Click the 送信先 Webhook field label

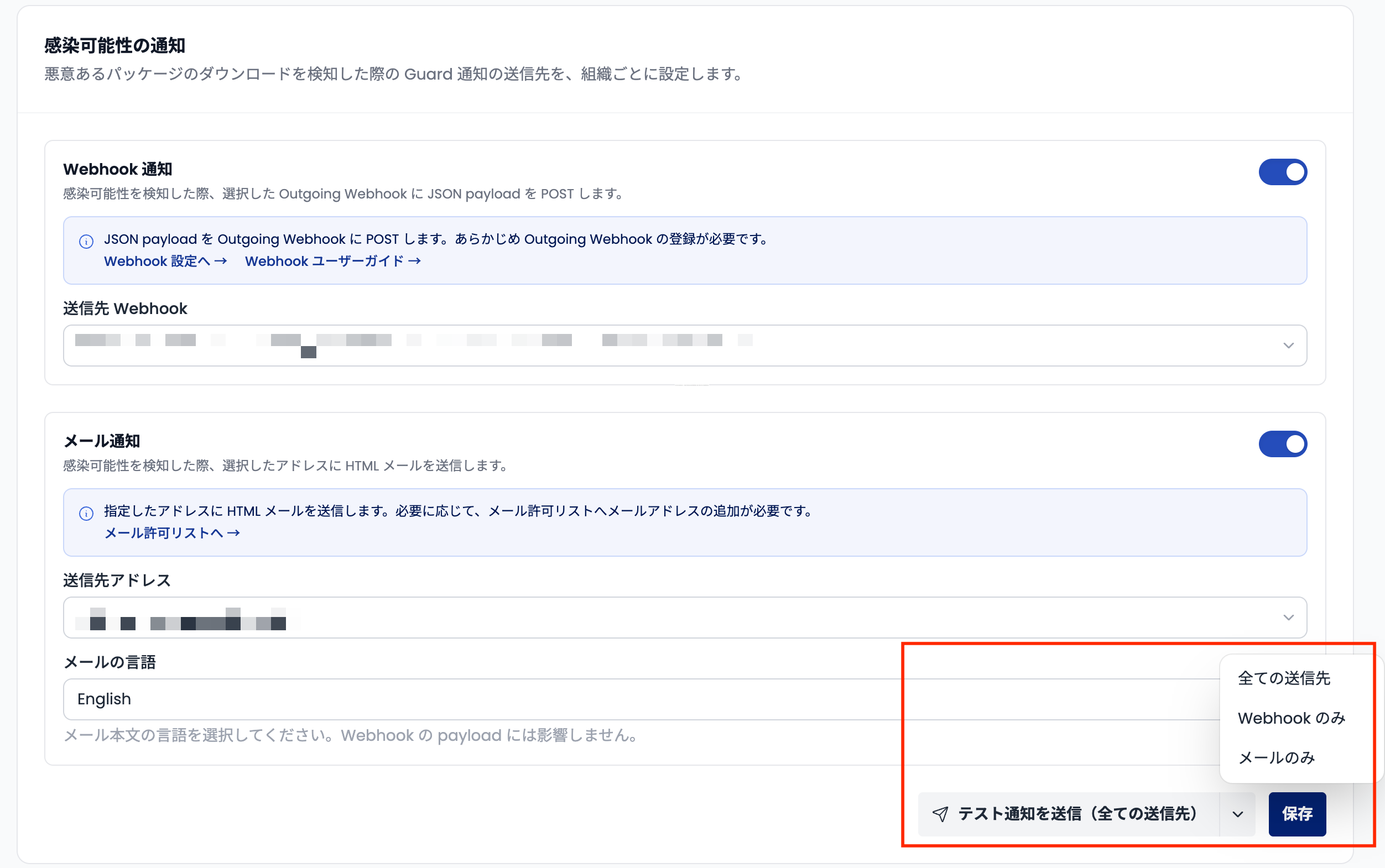pyautogui.click(x=125, y=308)
